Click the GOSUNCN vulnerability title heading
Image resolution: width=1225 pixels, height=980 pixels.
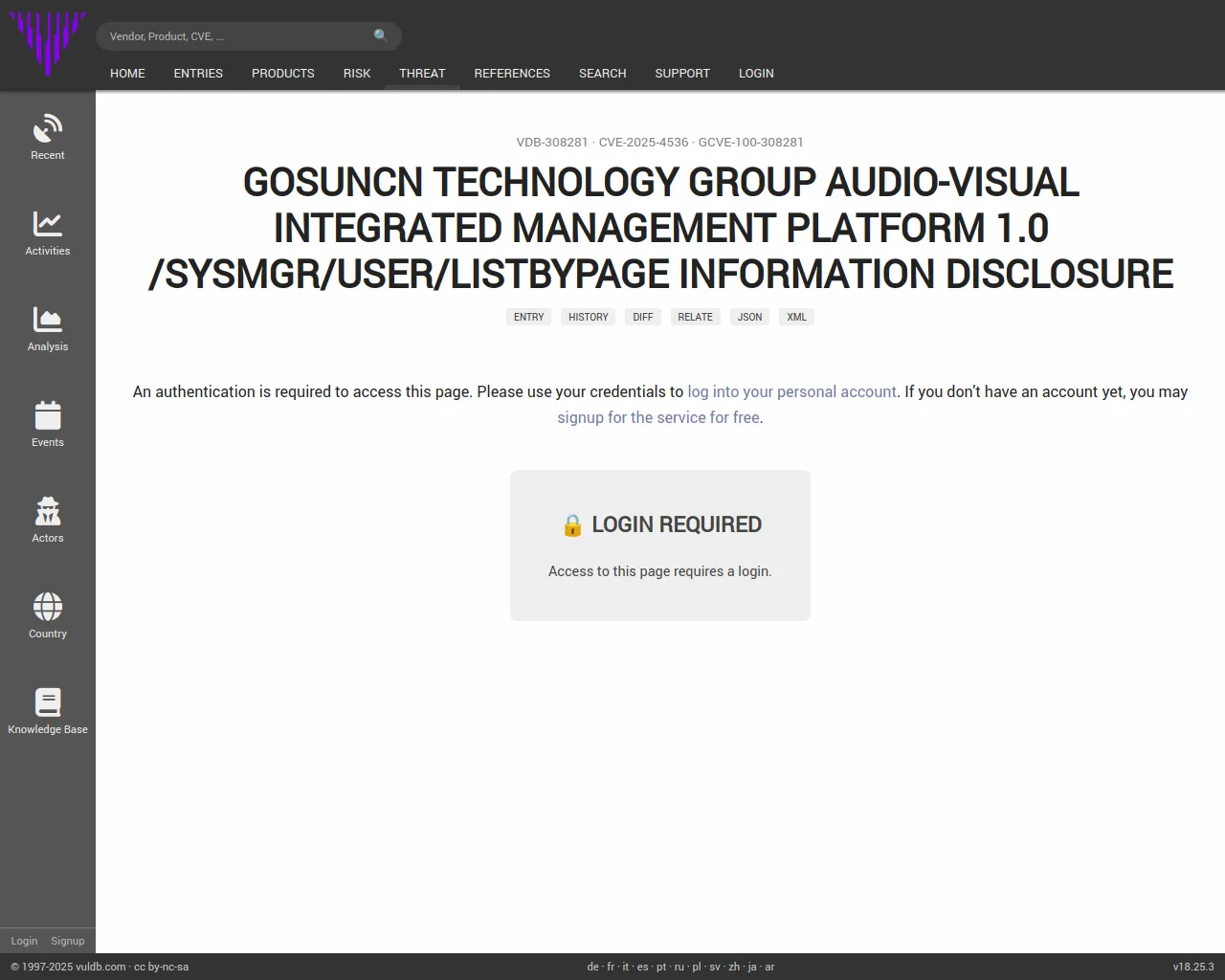coord(660,228)
